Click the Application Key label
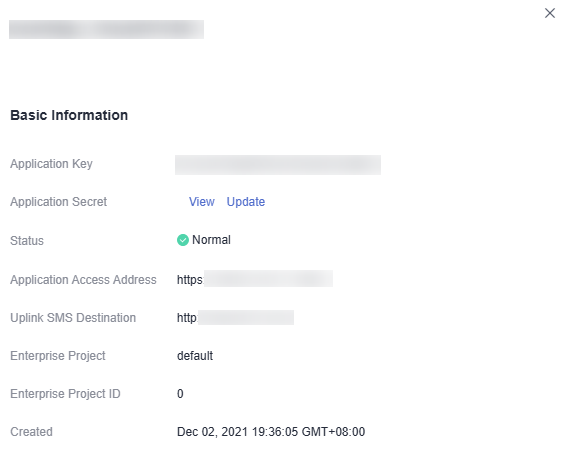Screen dimensions: 563x451 point(51,164)
